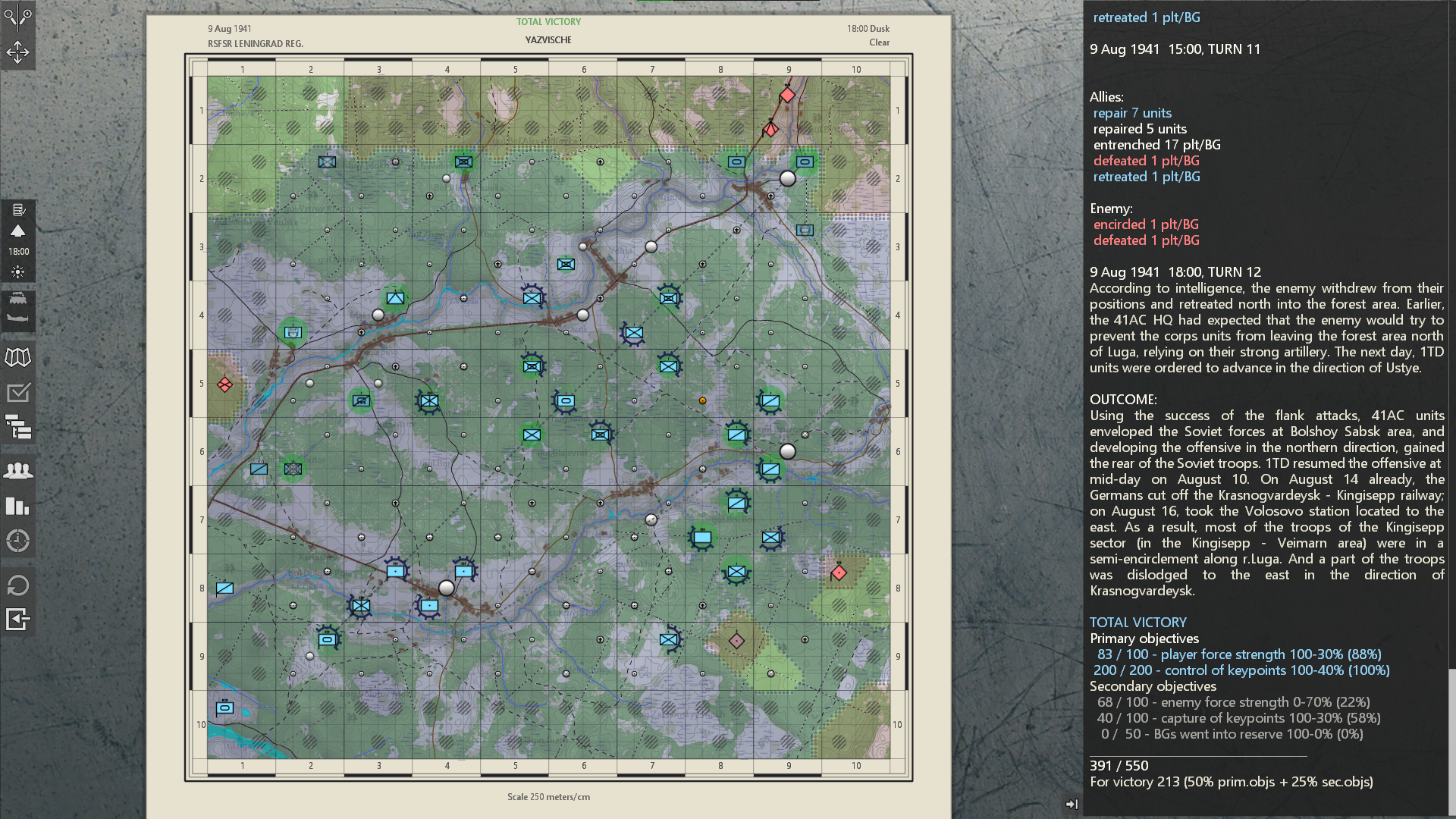Toggle the sun daylight icon
1456x819 pixels.
coord(18,271)
